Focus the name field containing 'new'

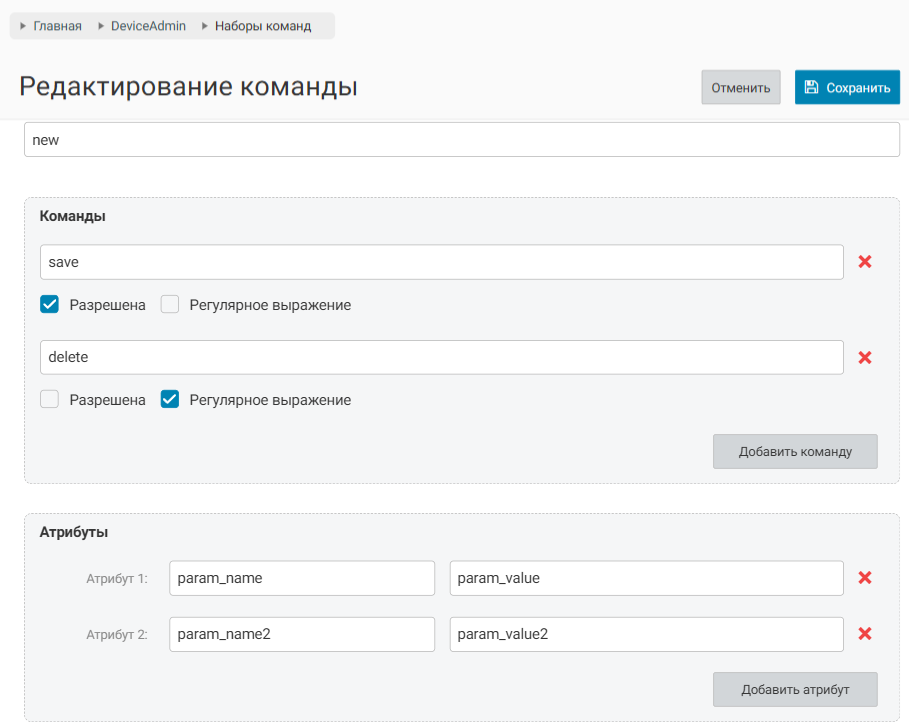point(461,140)
